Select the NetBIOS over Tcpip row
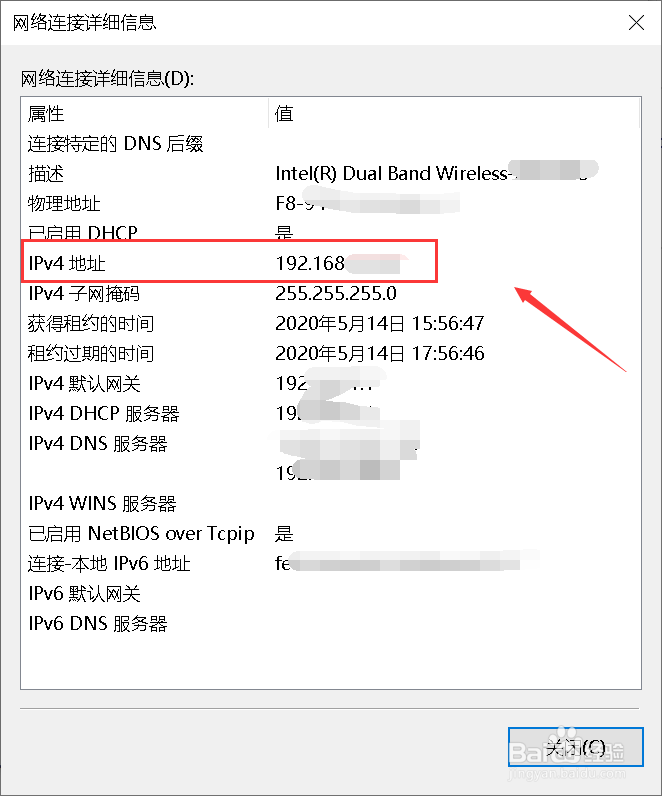This screenshot has height=796, width=662. [330, 534]
